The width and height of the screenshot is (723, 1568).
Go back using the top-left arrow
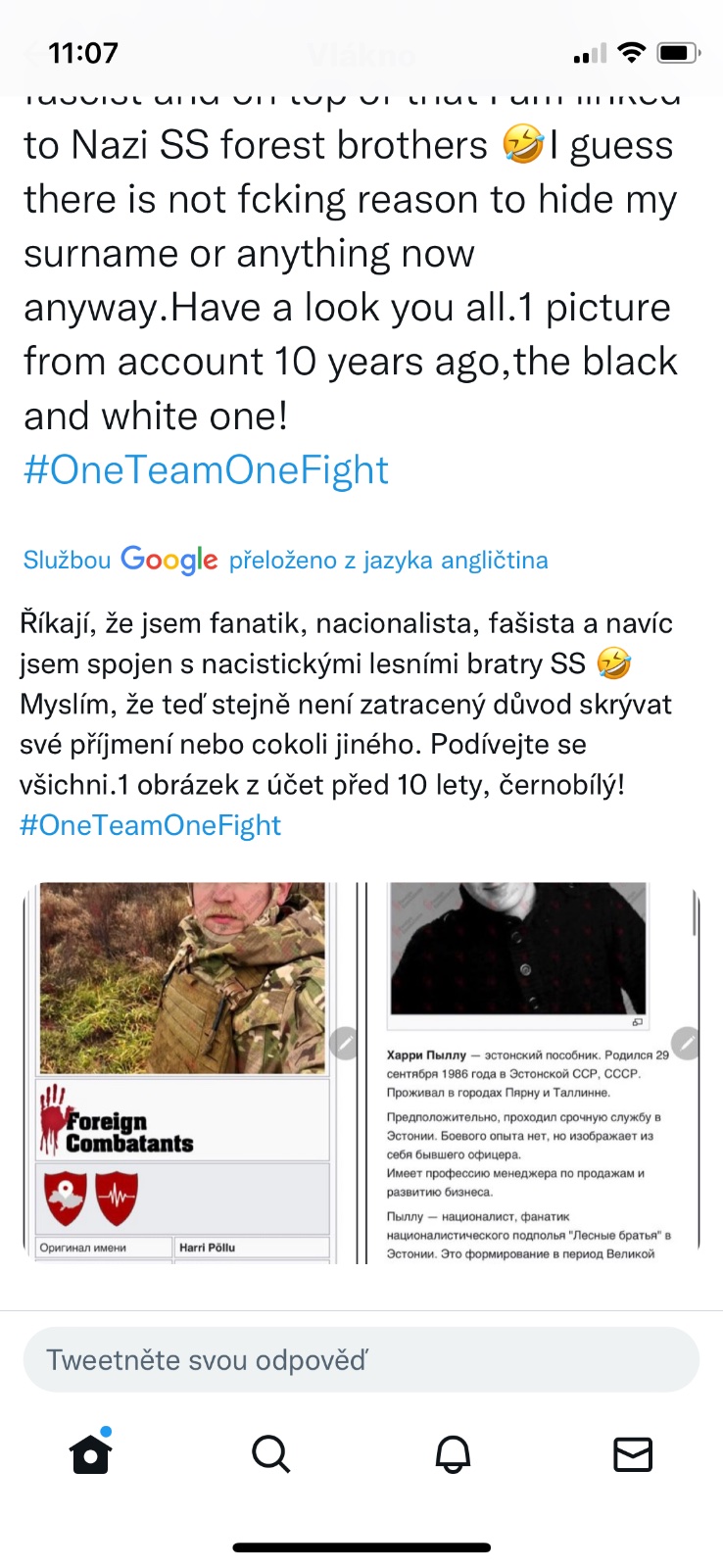pyautogui.click(x=35, y=54)
